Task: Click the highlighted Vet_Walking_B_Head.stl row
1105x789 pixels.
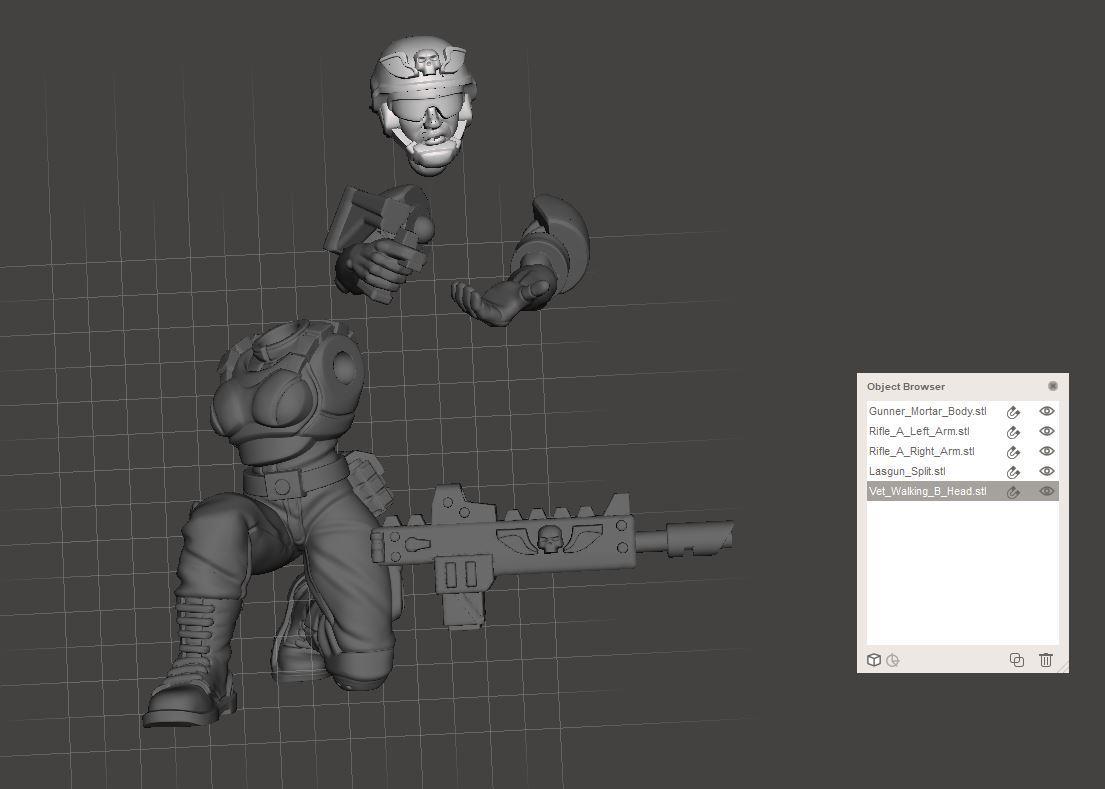Action: coord(927,491)
